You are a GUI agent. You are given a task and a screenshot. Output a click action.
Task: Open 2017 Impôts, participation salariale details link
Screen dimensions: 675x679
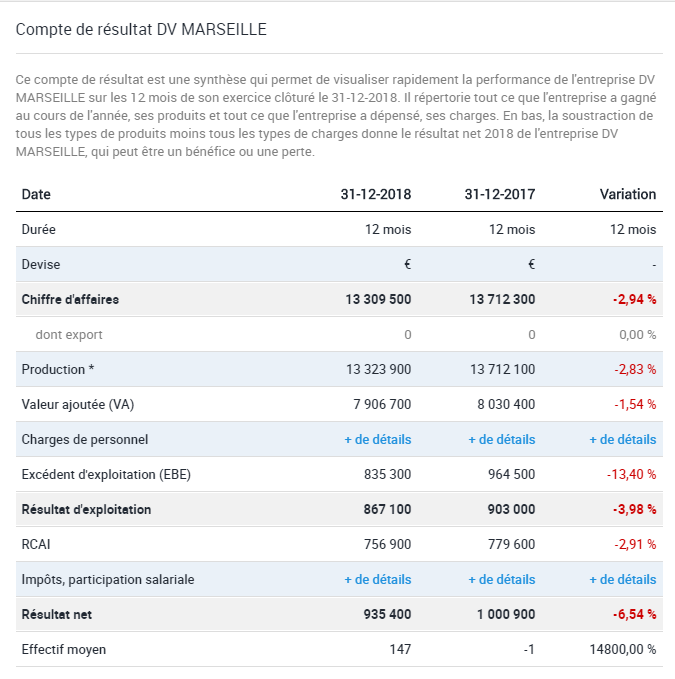pos(502,579)
